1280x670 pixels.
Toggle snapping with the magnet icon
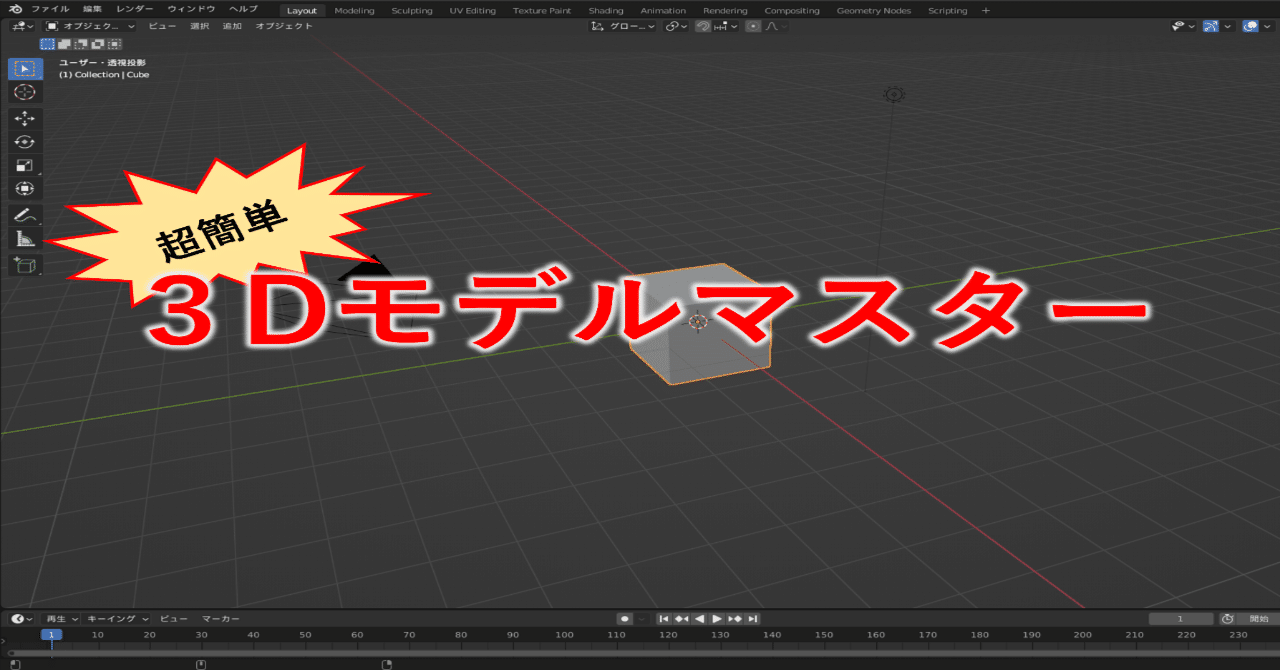(x=703, y=26)
